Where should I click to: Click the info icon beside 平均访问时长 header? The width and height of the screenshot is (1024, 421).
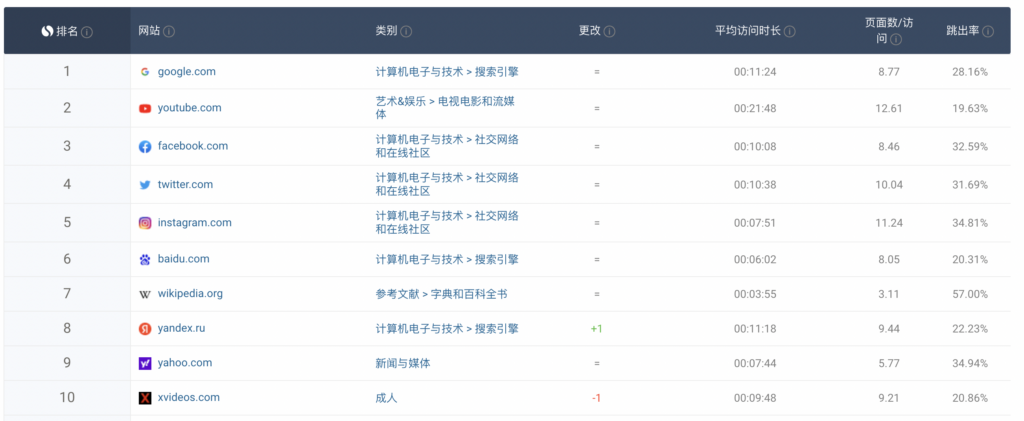tap(790, 31)
